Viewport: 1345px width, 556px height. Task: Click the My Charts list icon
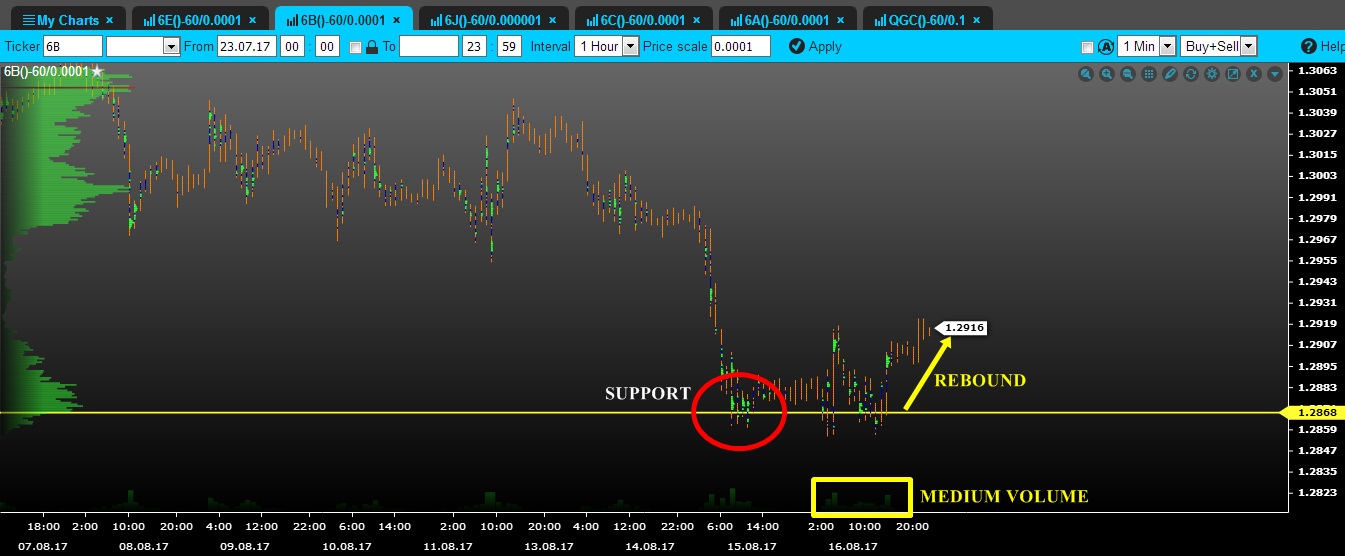[28, 20]
